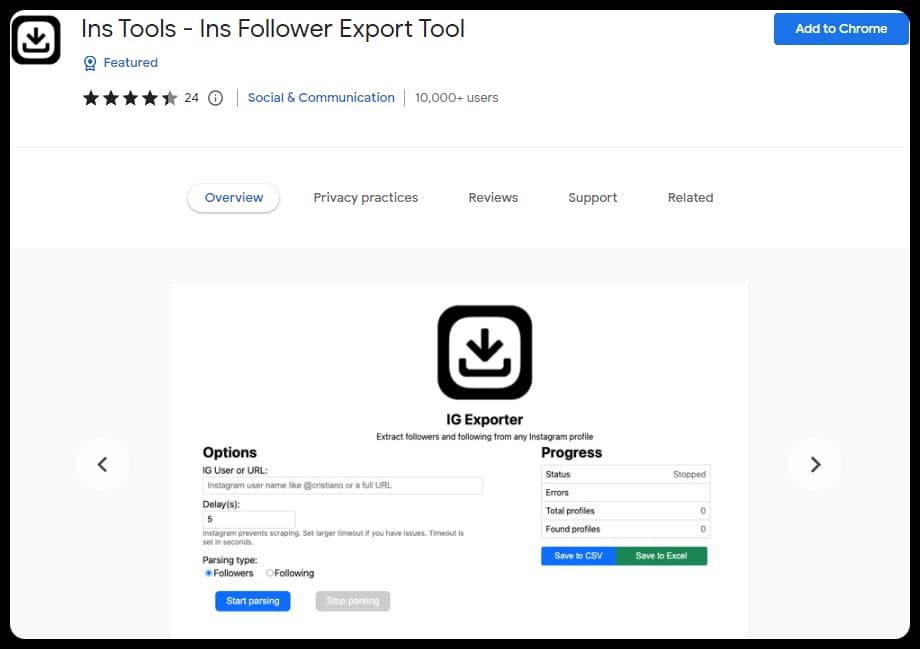Image resolution: width=920 pixels, height=649 pixels.
Task: Click the Errors progress row
Action: [625, 492]
